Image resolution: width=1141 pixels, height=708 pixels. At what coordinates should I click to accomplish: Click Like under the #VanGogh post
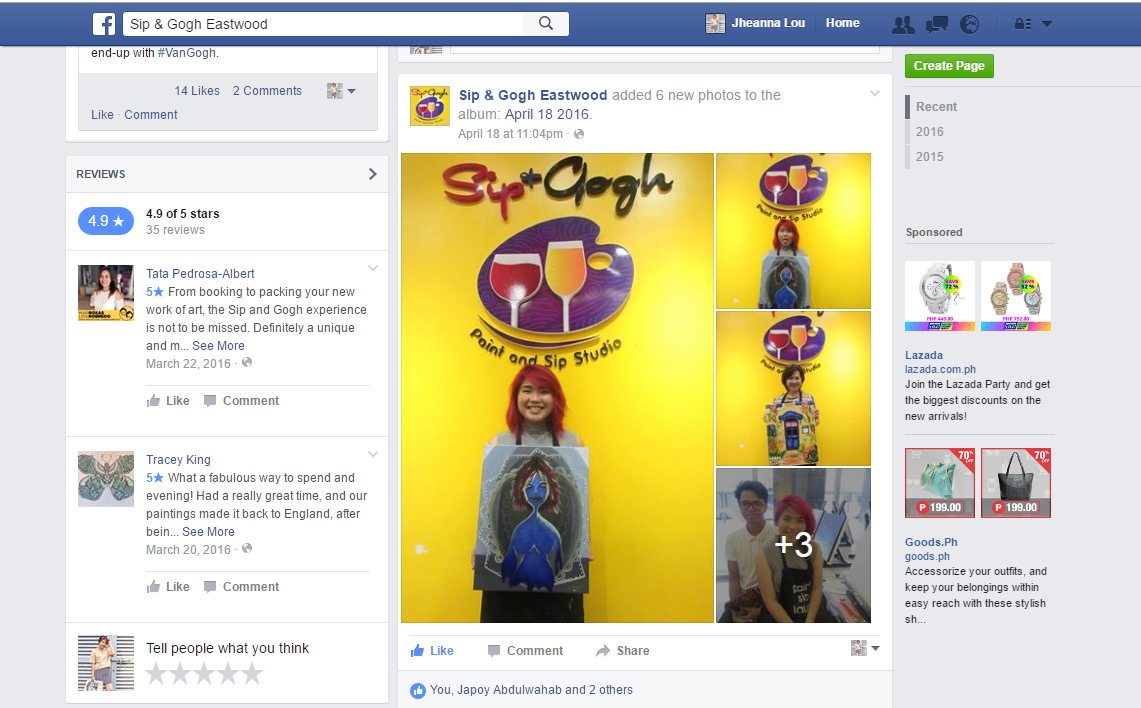pyautogui.click(x=102, y=115)
